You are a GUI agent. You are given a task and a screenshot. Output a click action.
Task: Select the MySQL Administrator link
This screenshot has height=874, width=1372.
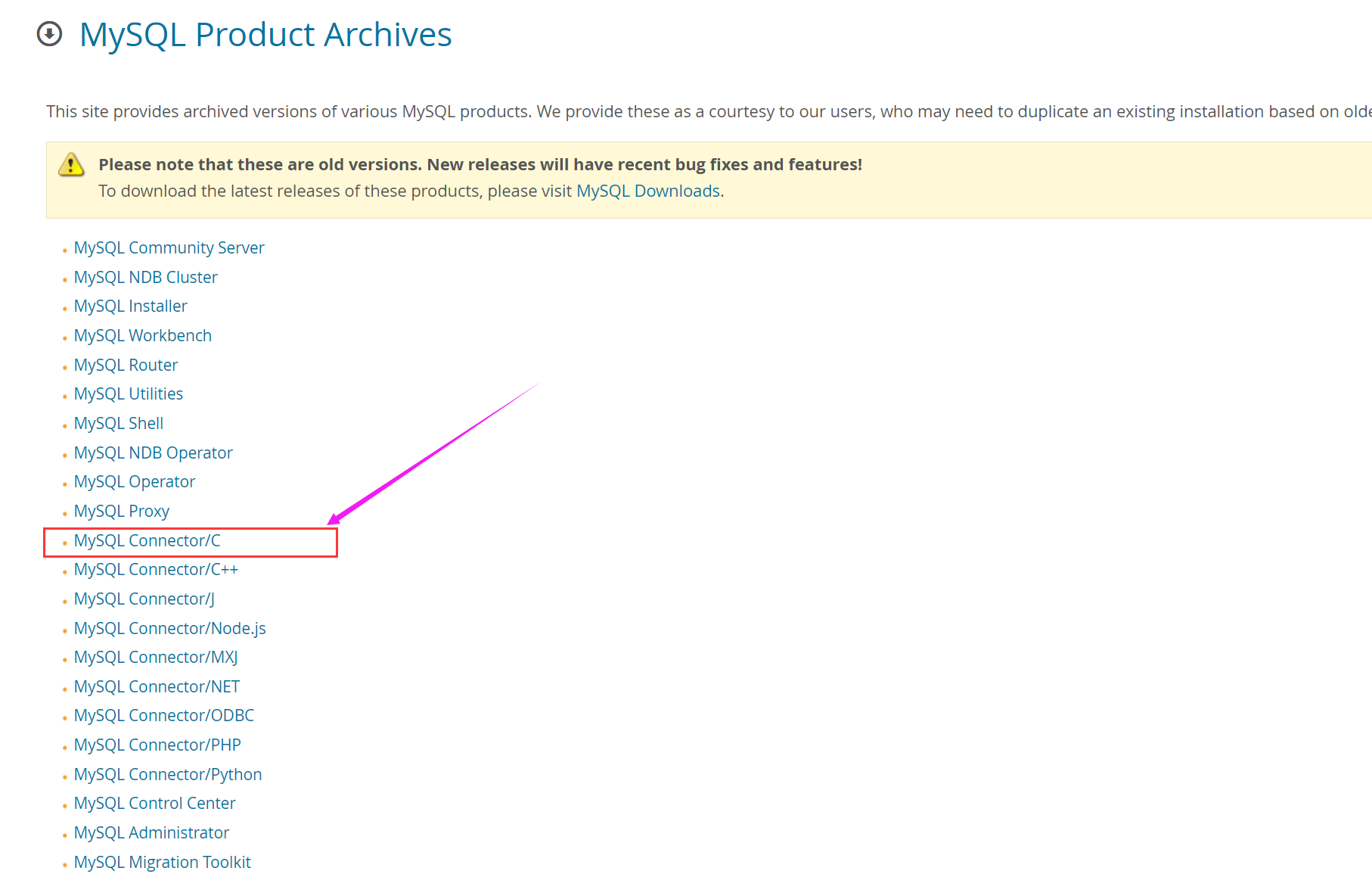[x=151, y=832]
